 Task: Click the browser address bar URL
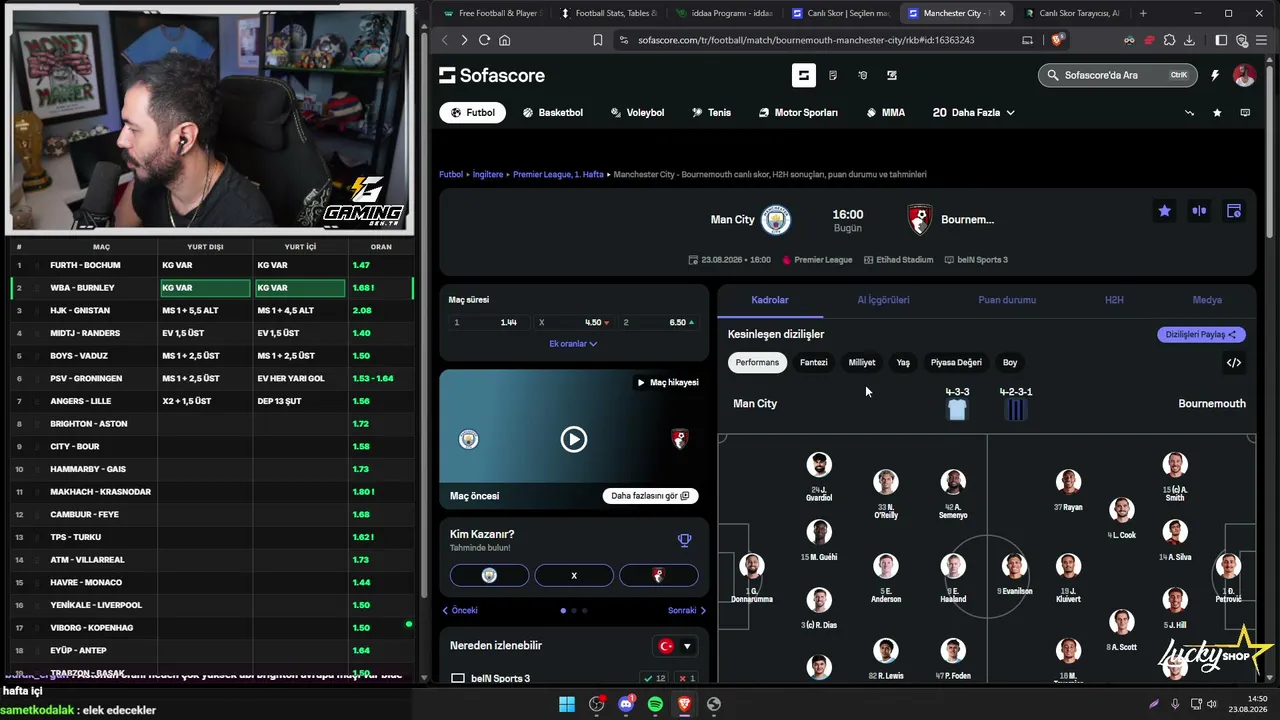point(806,40)
